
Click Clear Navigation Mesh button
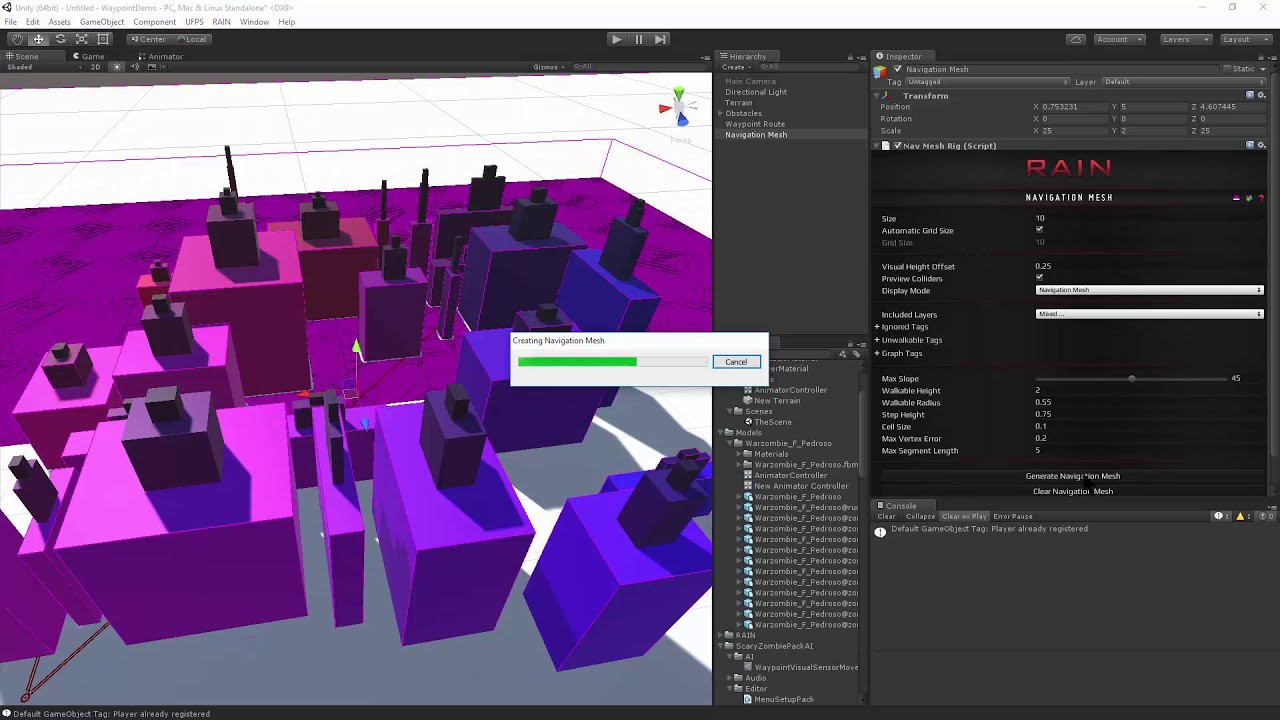[x=1073, y=491]
